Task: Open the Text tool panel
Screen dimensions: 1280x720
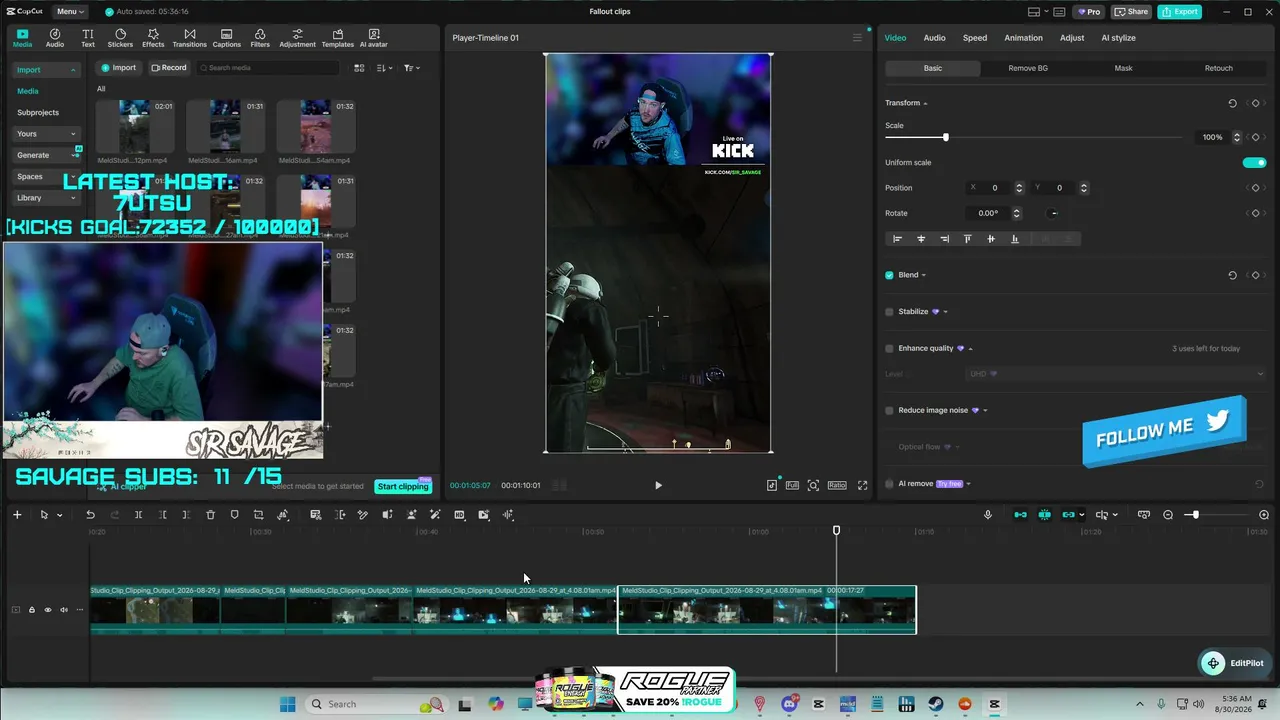Action: pos(88,38)
